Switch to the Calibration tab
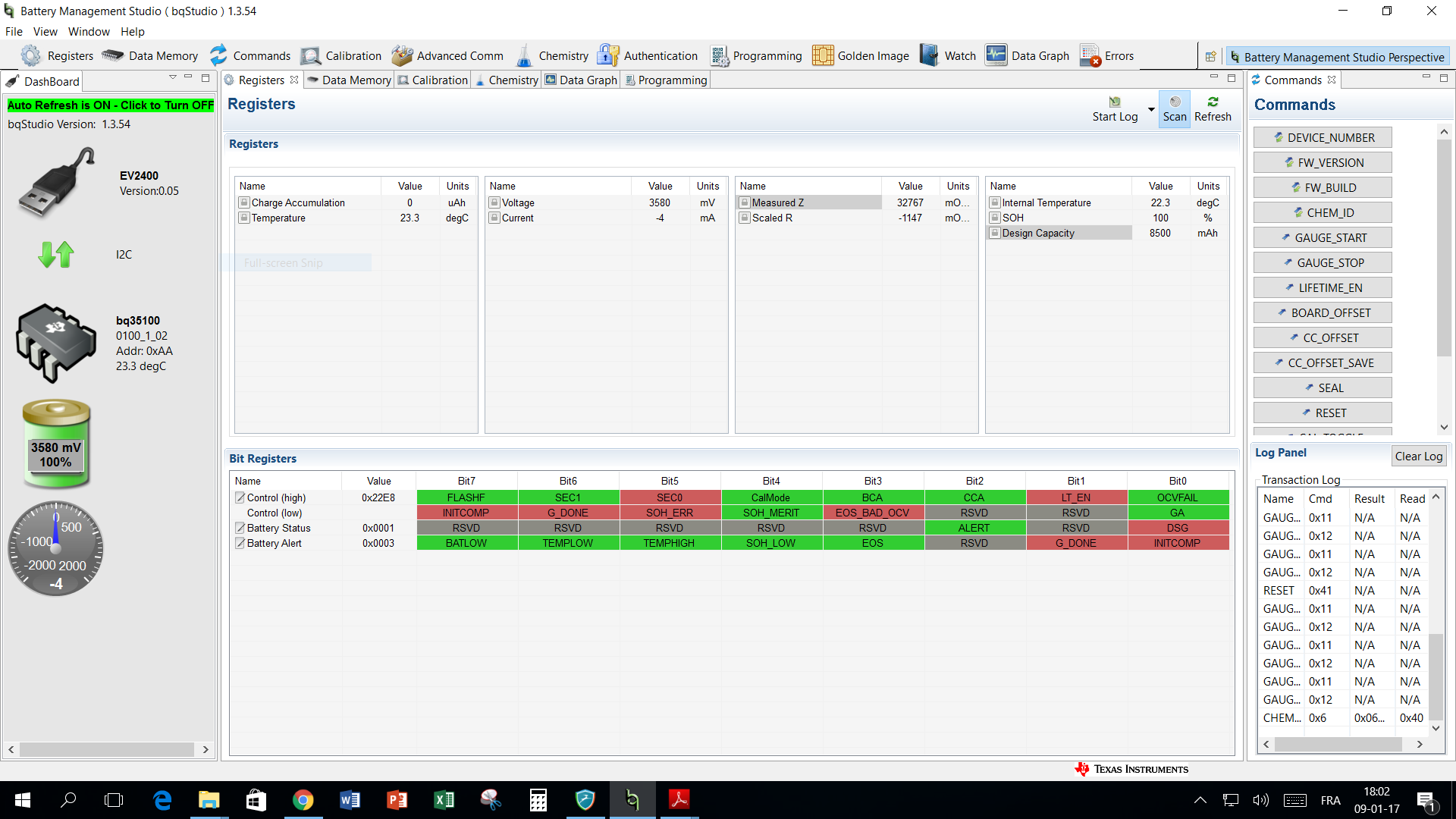Viewport: 1456px width, 819px height. click(x=433, y=80)
